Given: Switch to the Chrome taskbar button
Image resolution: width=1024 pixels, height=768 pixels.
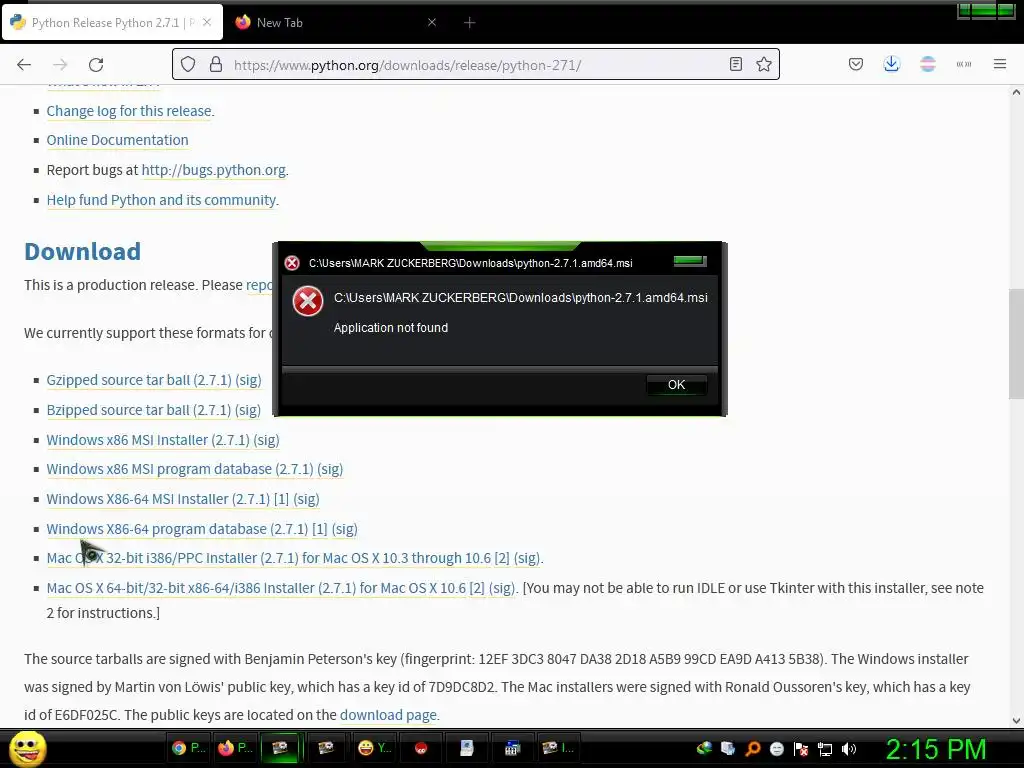Looking at the screenshot, I should (x=188, y=748).
